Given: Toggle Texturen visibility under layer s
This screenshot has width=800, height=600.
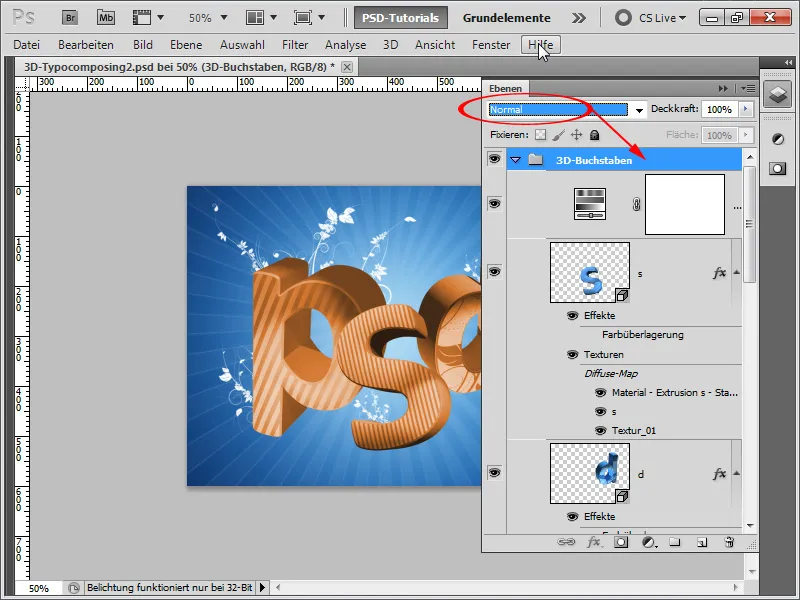Looking at the screenshot, I should [x=572, y=355].
